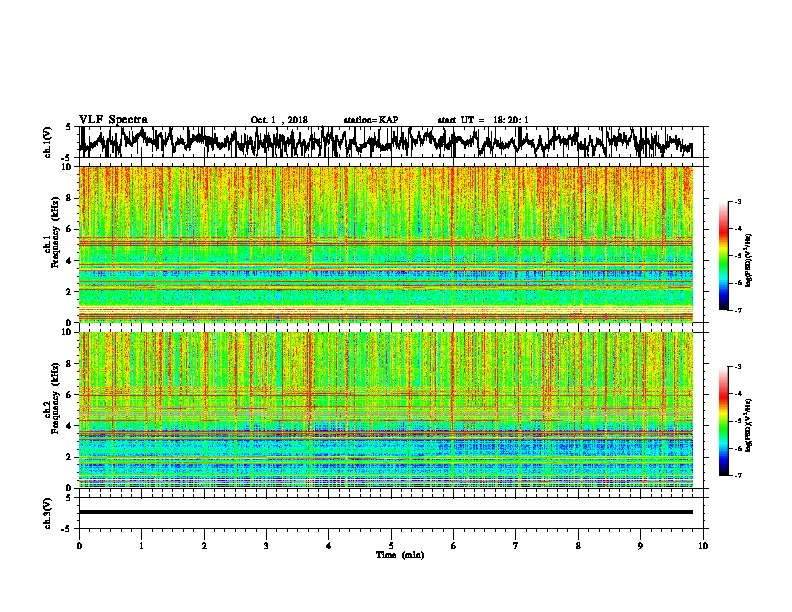Click time-axis tick label "0"
792x612 pixels.
(x=79, y=546)
